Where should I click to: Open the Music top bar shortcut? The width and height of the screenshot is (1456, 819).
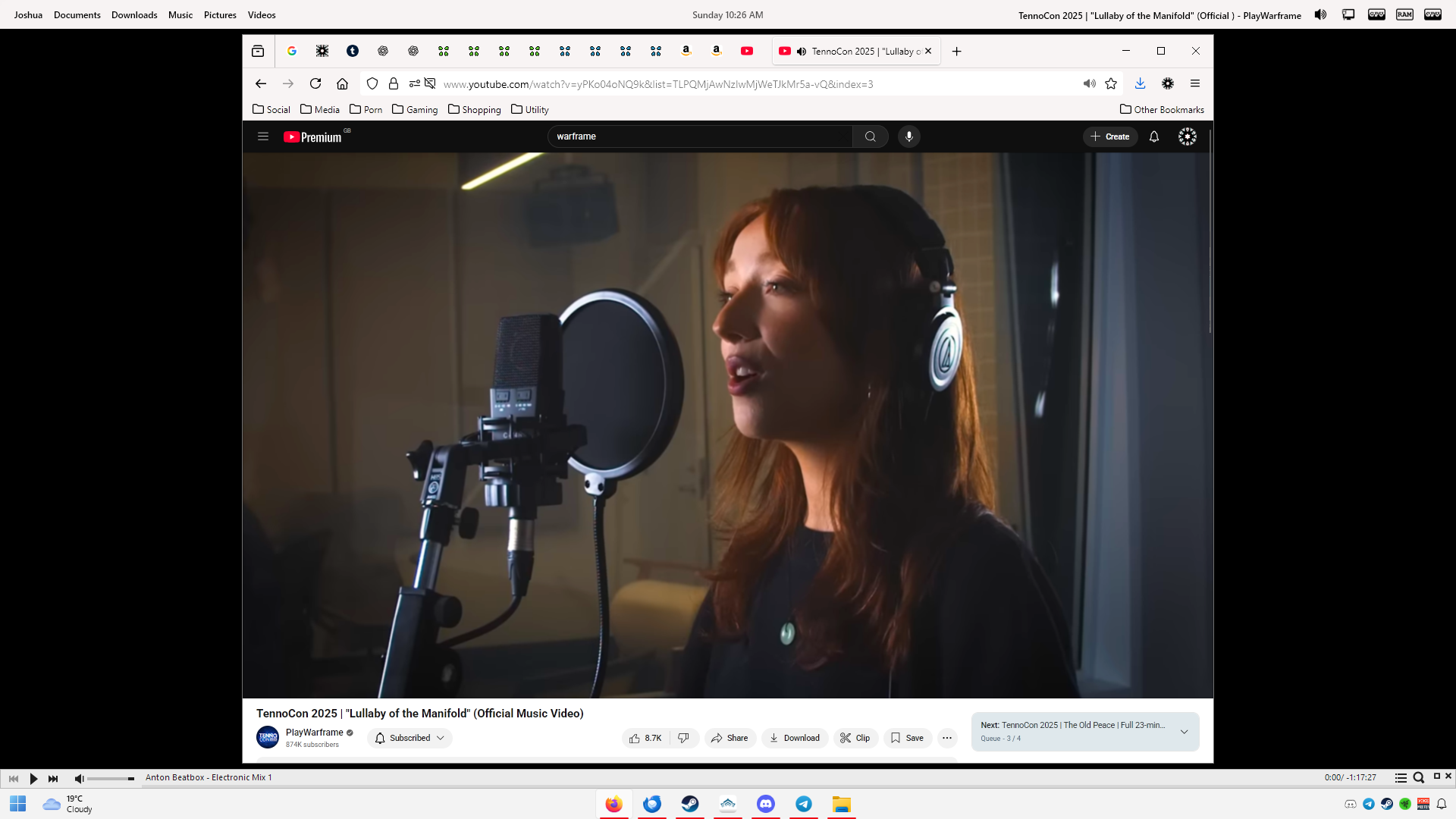[x=180, y=14]
